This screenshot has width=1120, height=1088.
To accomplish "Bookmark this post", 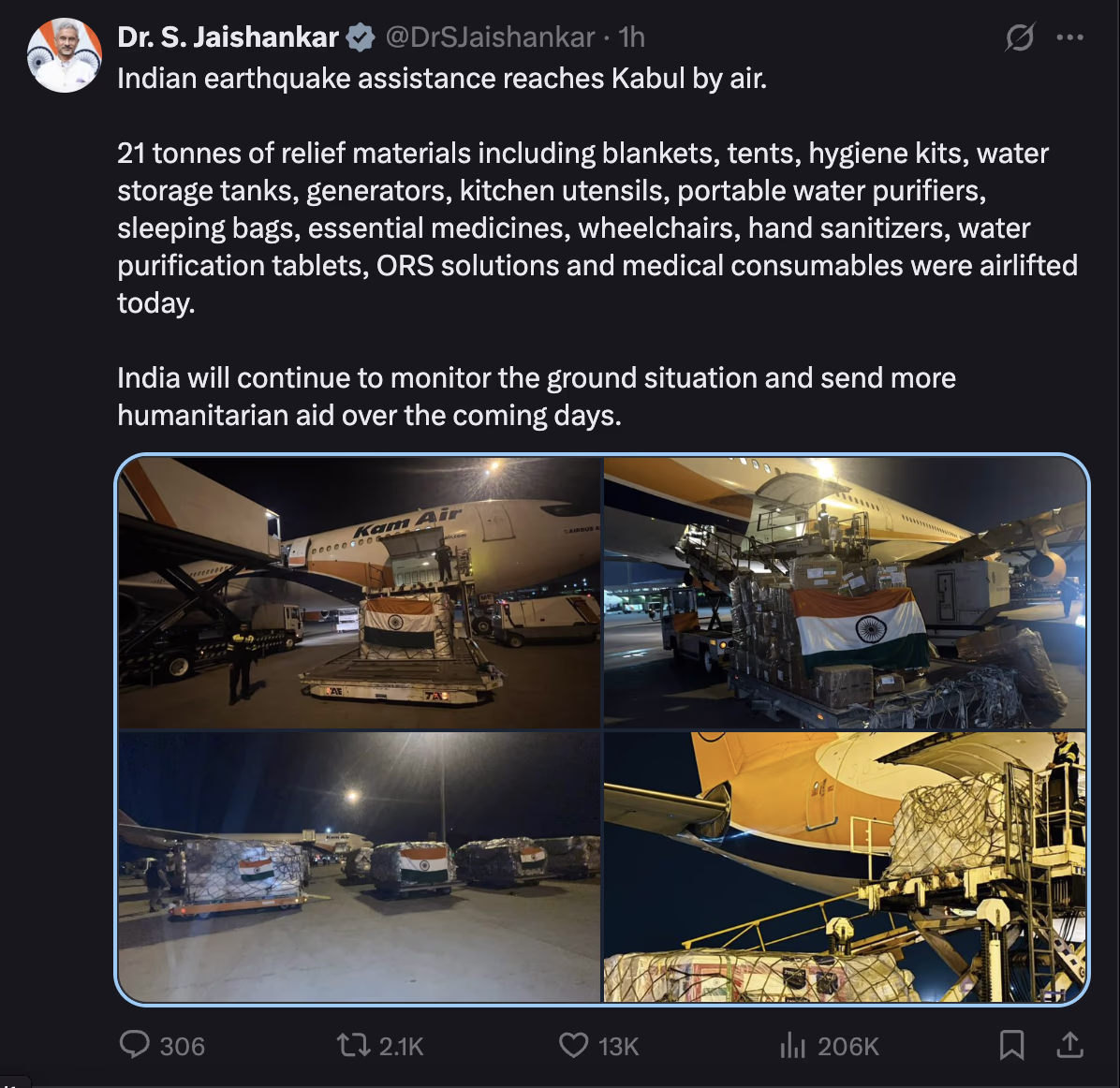I will click(1011, 1045).
